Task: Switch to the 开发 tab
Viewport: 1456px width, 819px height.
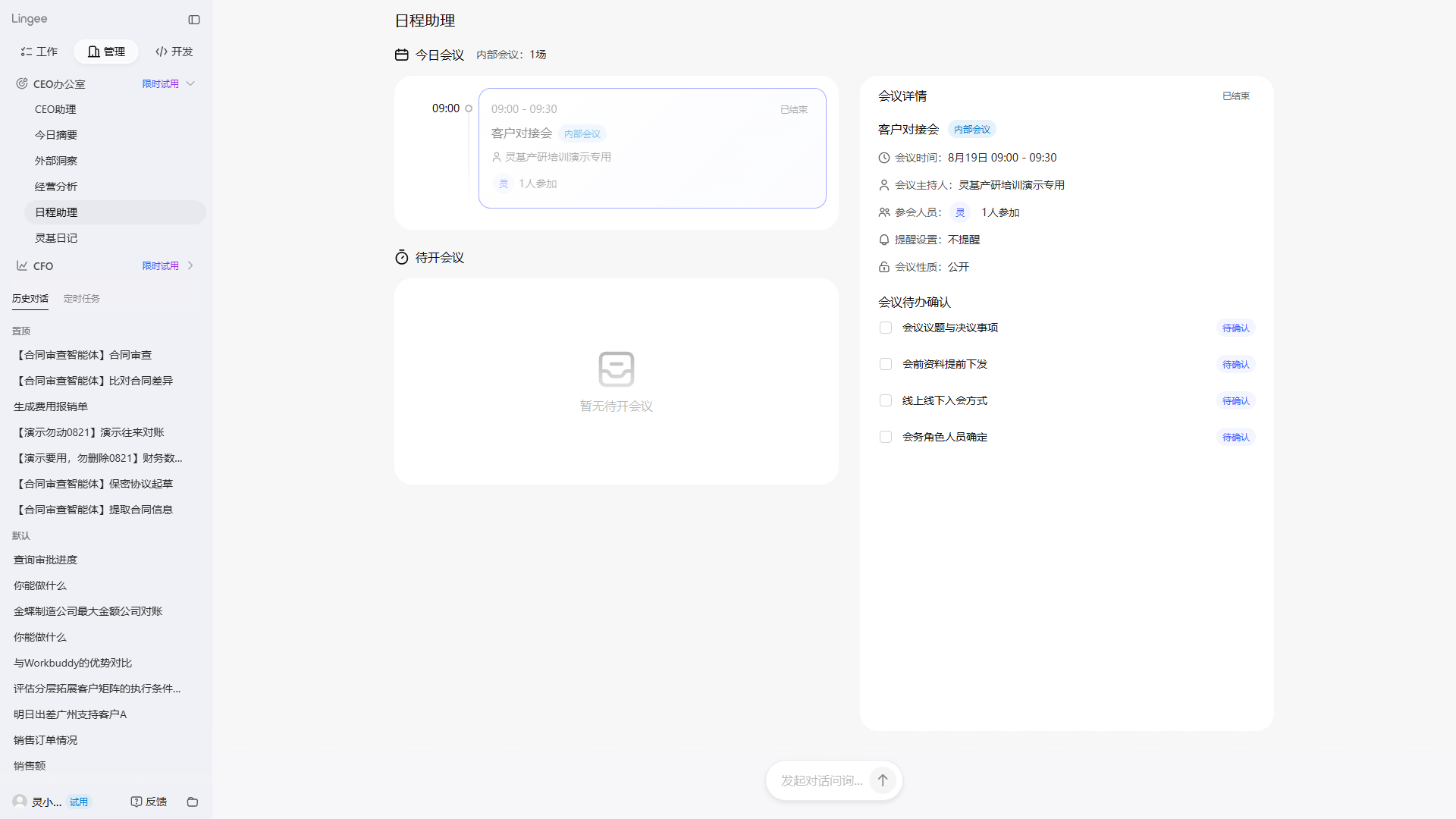Action: click(174, 52)
